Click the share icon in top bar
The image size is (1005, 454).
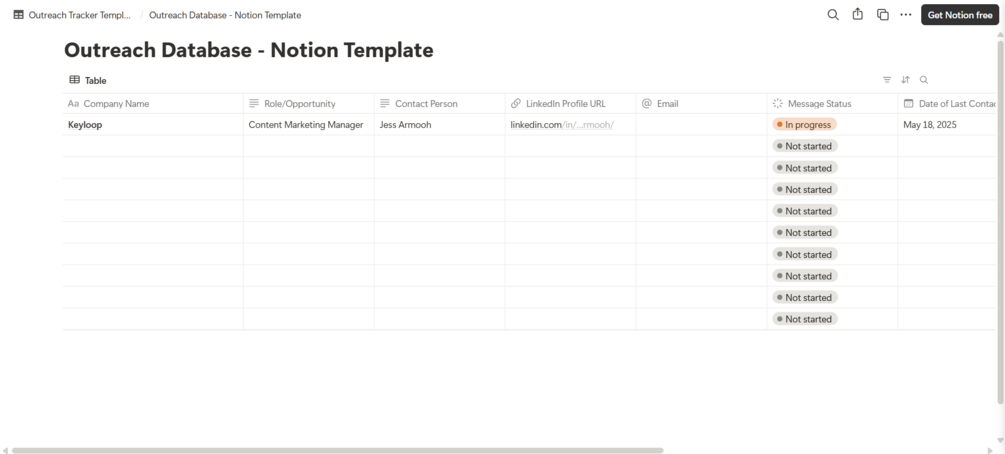[858, 15]
